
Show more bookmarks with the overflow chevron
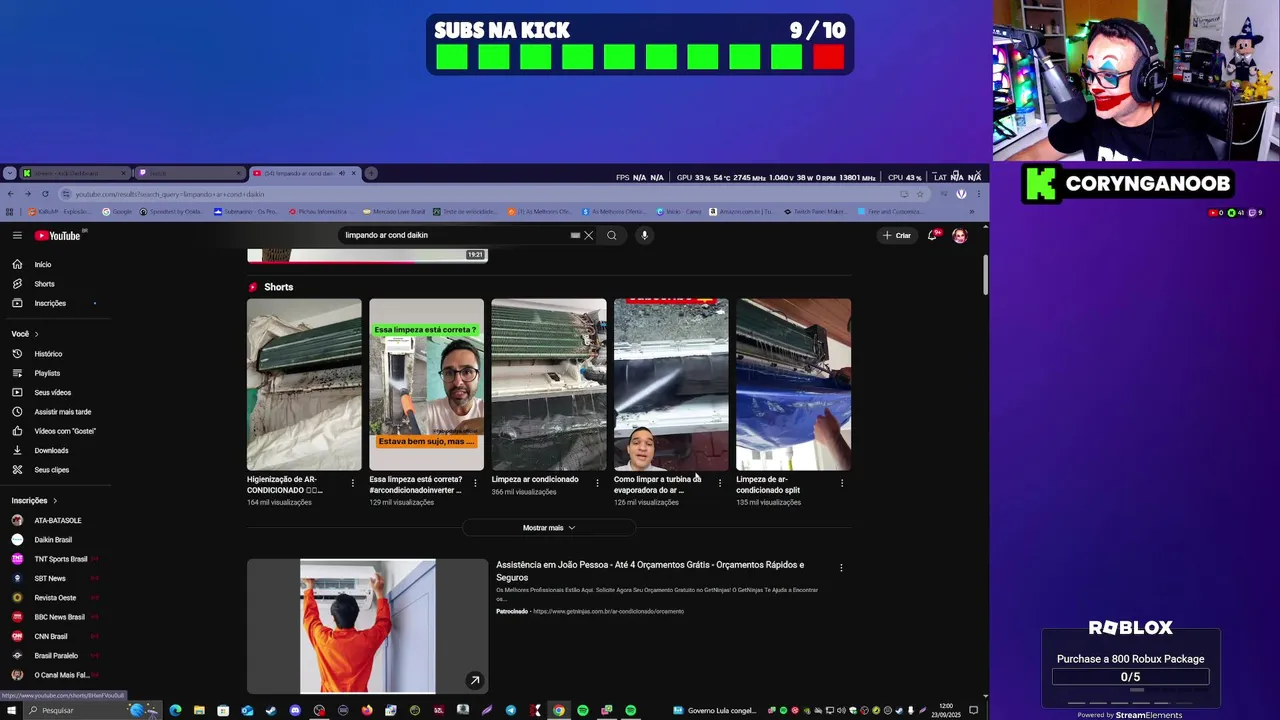pyautogui.click(x=971, y=212)
